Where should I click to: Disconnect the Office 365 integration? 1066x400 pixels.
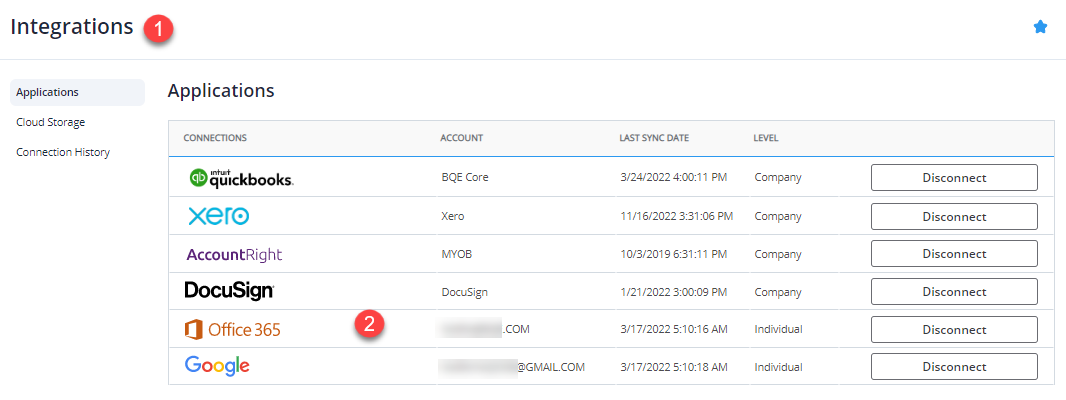pos(954,330)
